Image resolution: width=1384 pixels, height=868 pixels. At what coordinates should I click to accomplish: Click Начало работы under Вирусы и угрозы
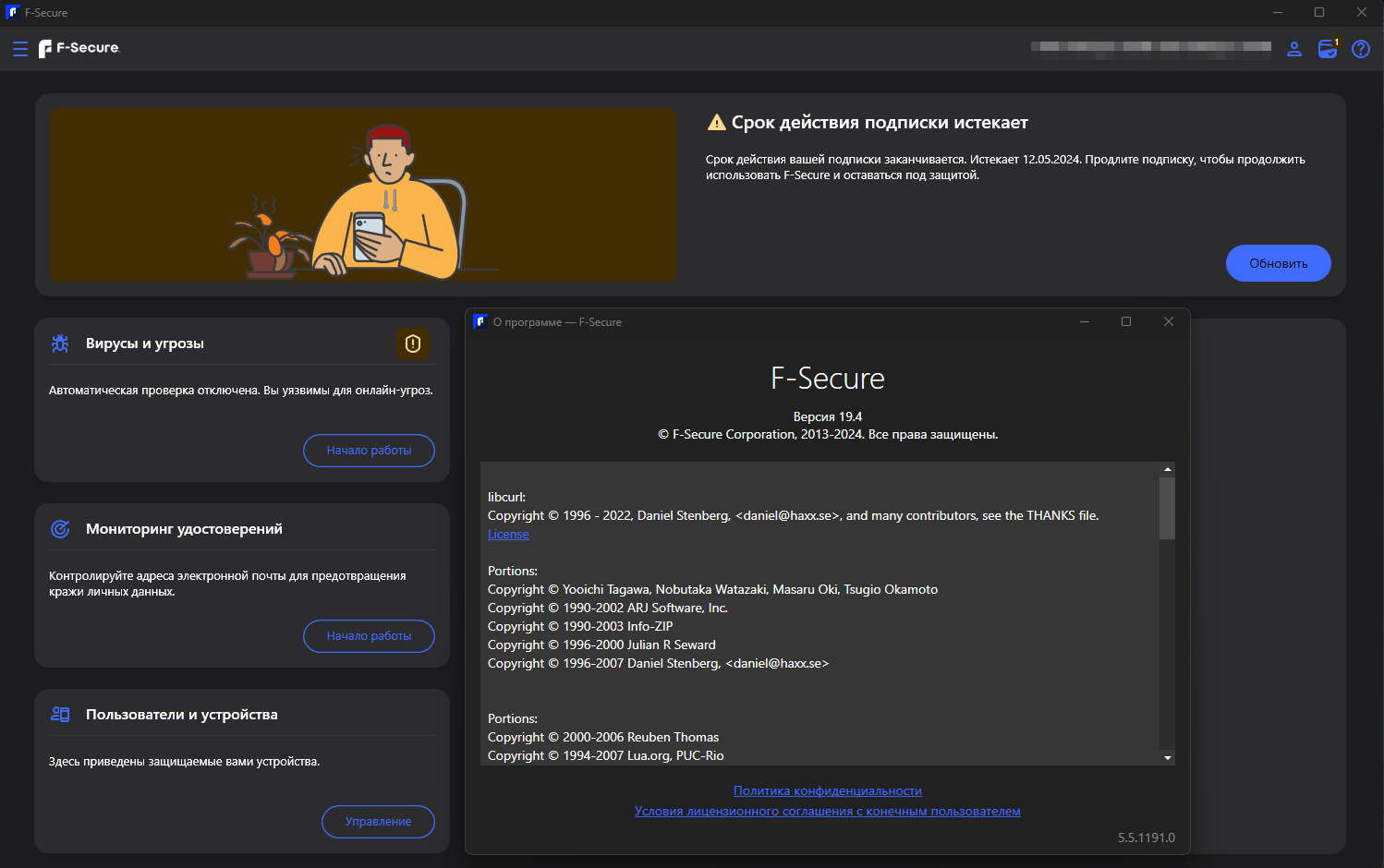tap(369, 451)
